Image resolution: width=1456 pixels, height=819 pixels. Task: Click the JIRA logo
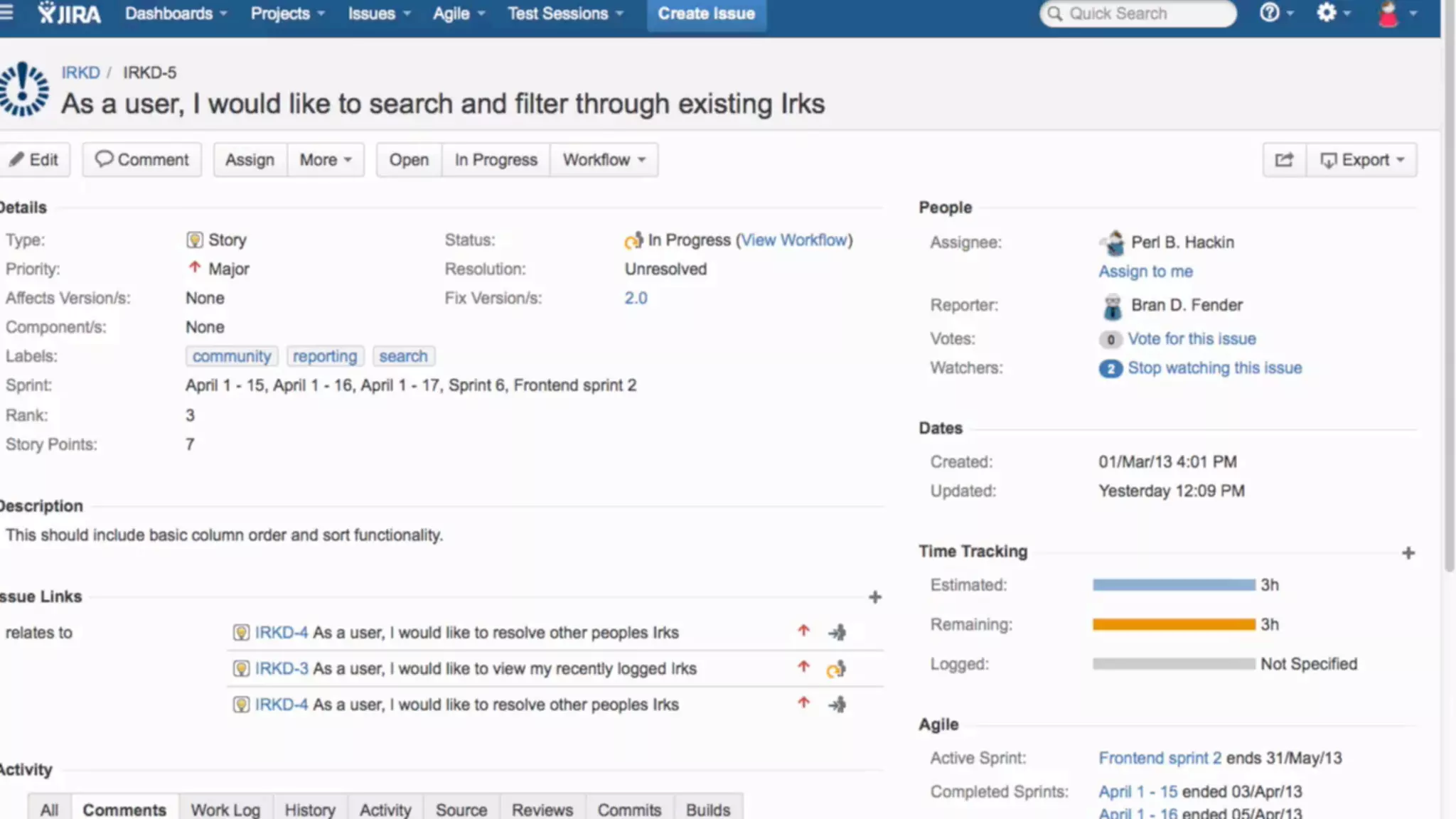(70, 14)
